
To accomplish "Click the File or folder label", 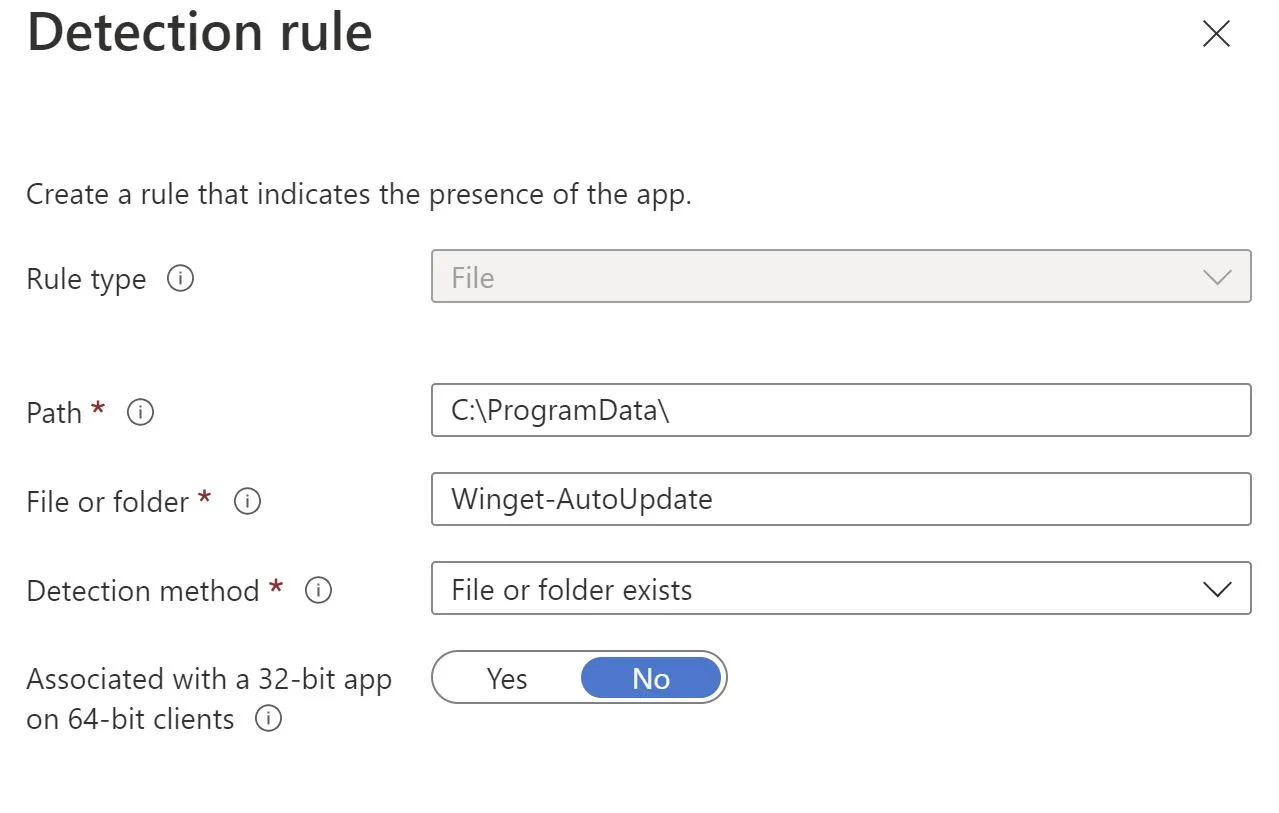I will (x=108, y=501).
